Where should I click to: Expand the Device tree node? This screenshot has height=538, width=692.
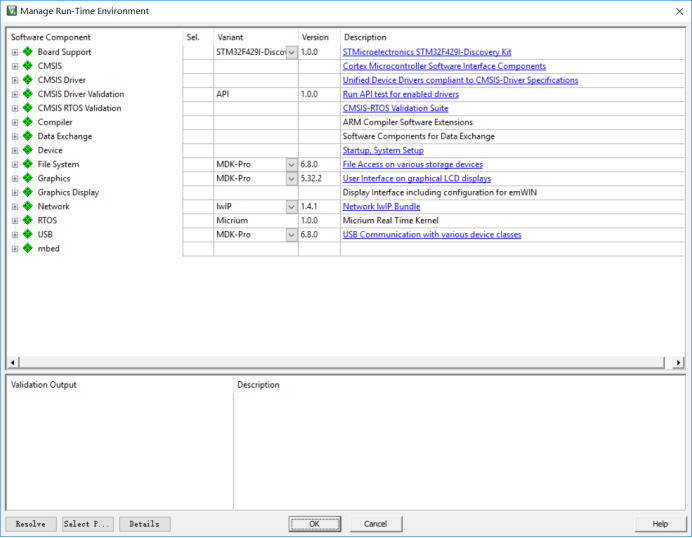pos(15,150)
